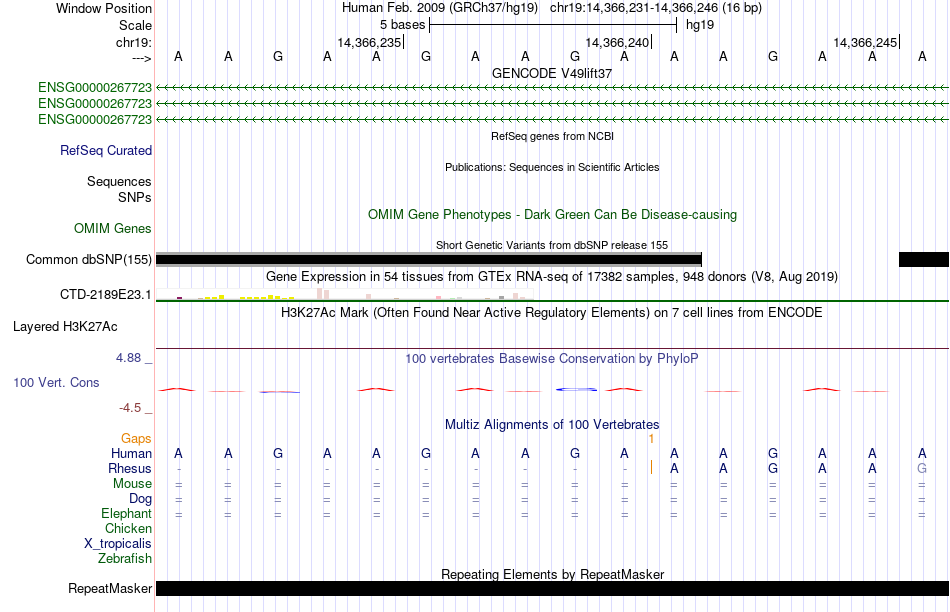950x612 pixels.
Task: Click the OMIM Gene Phenotypes track title
Action: click(553, 215)
